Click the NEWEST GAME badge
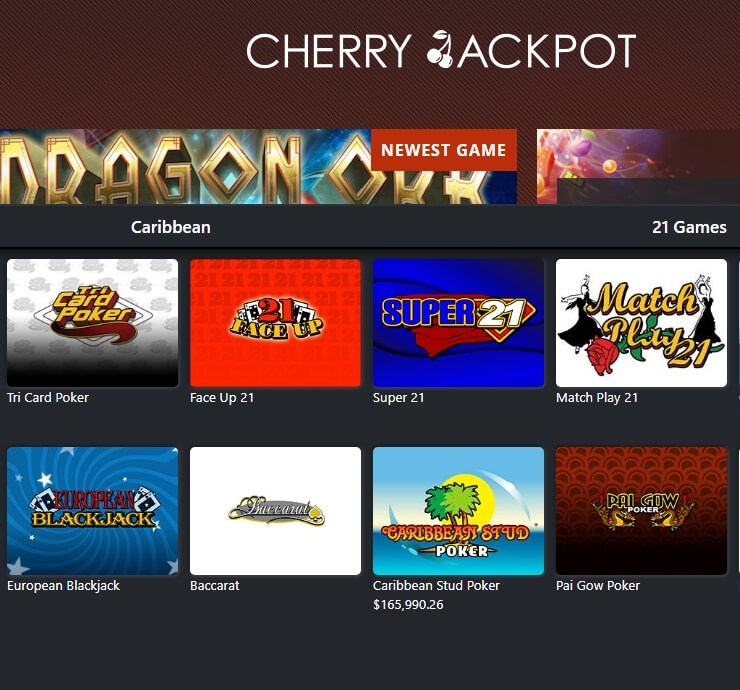 [x=444, y=150]
